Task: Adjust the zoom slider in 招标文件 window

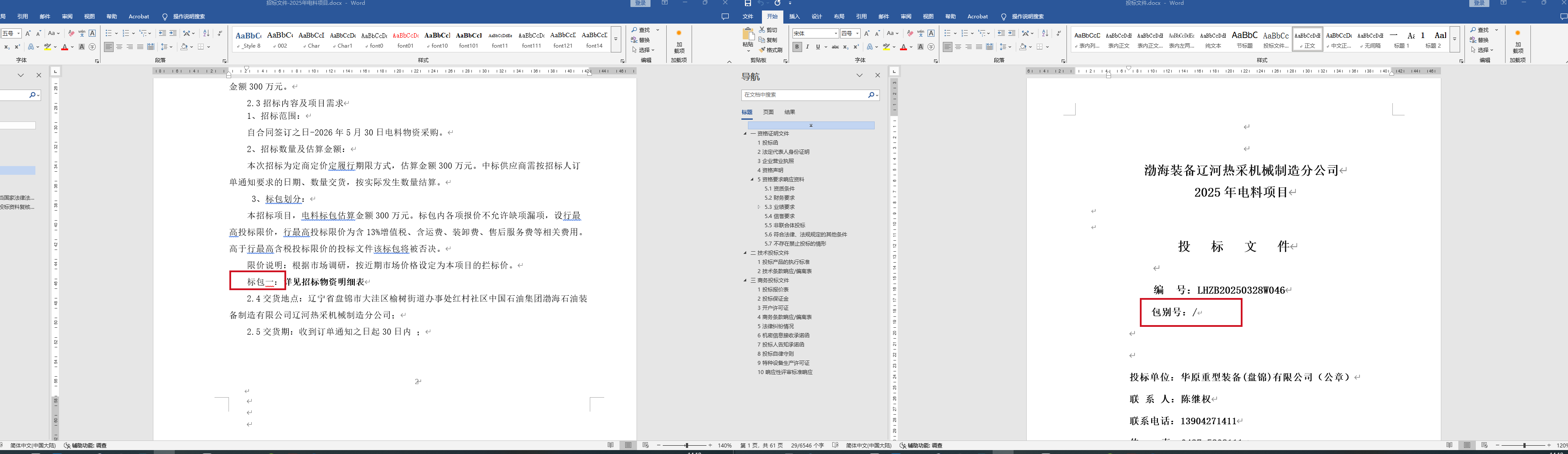Action: pos(687,446)
